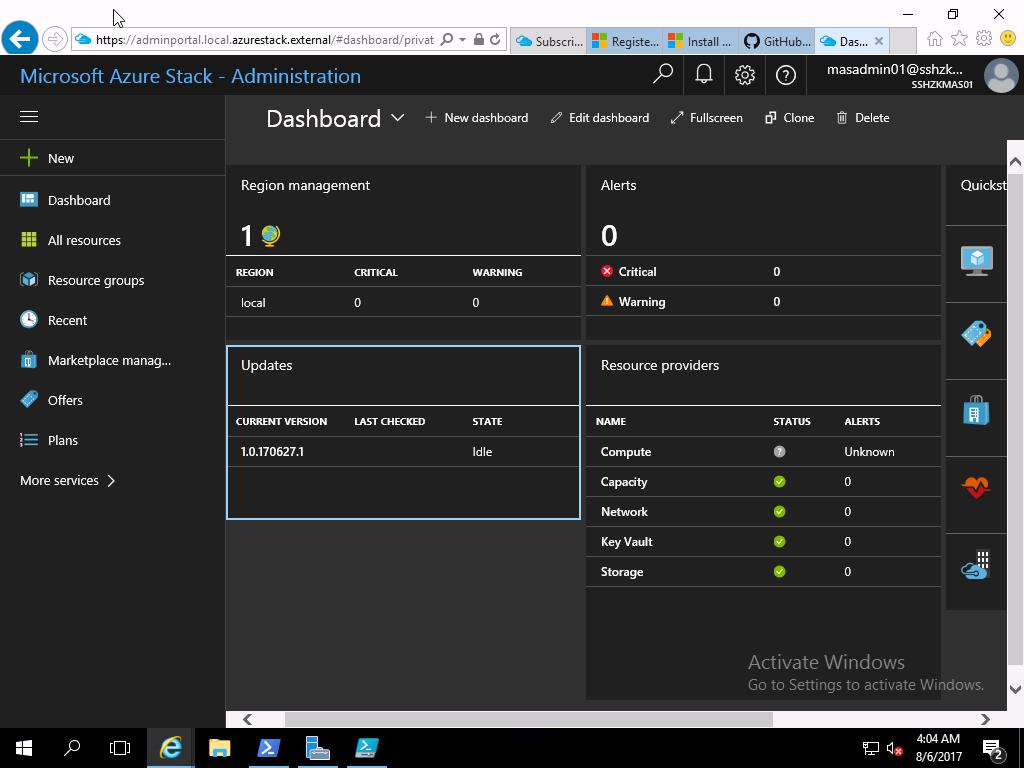Click the horizontal scrollbar left arrow
Screen dimensions: 1024x768
click(x=247, y=719)
